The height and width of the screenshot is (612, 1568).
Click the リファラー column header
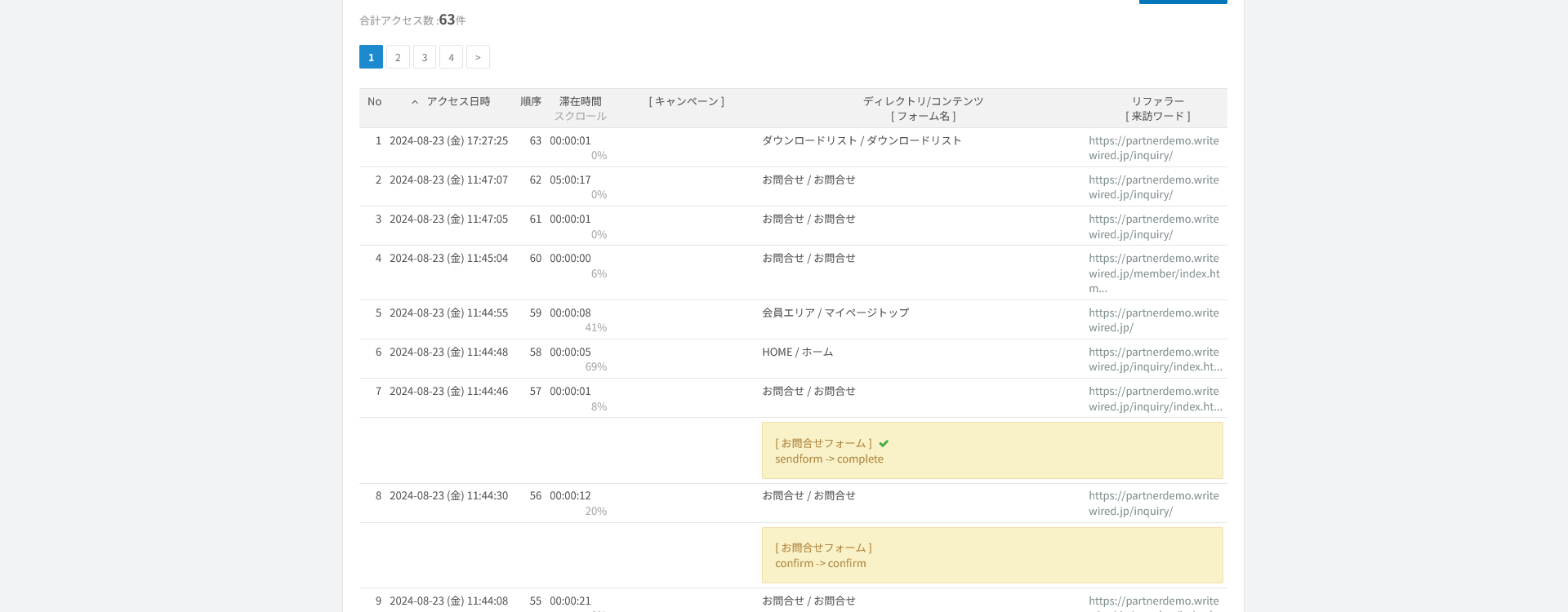point(1157,102)
